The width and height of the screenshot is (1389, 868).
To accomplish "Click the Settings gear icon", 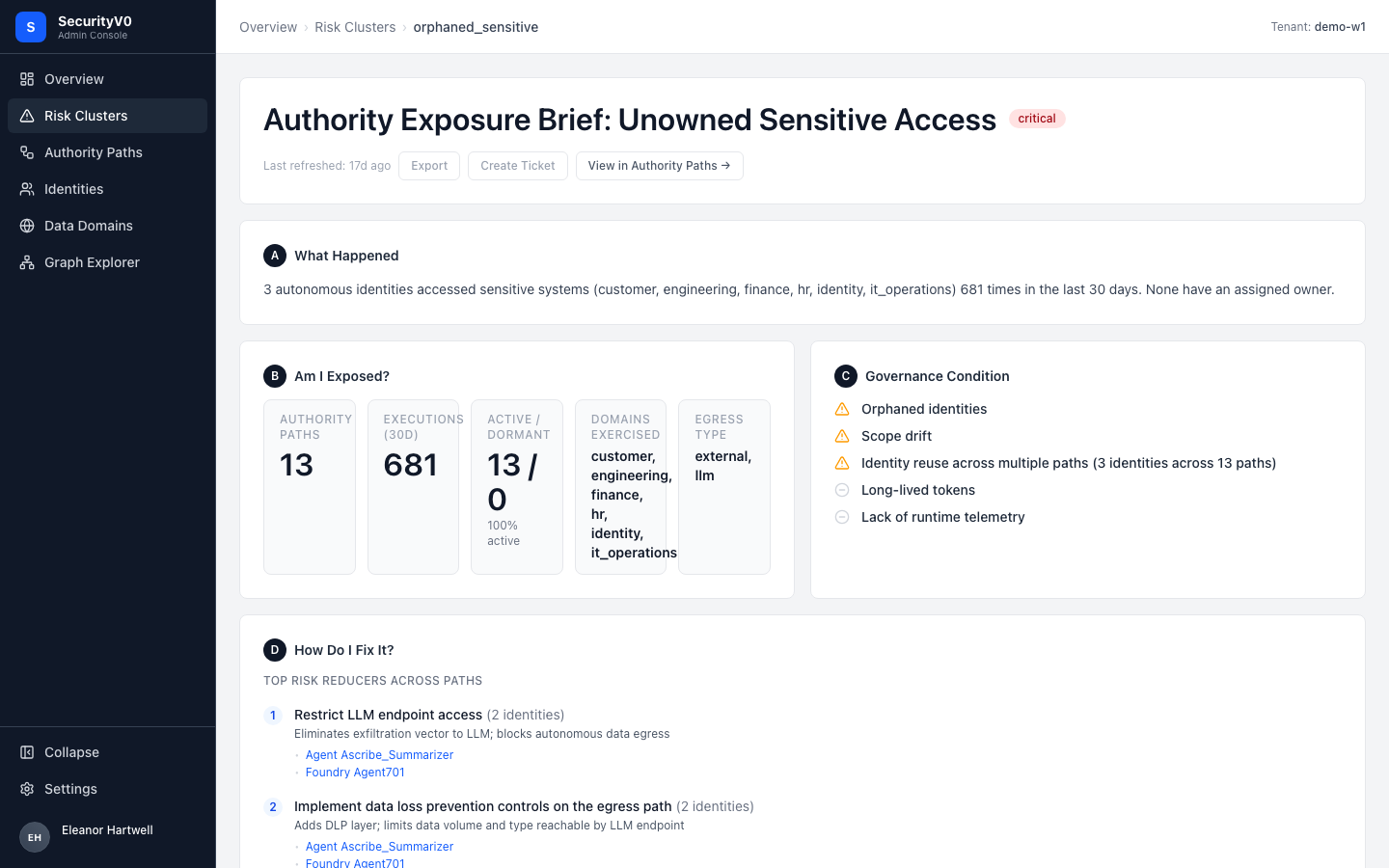I will point(27,789).
